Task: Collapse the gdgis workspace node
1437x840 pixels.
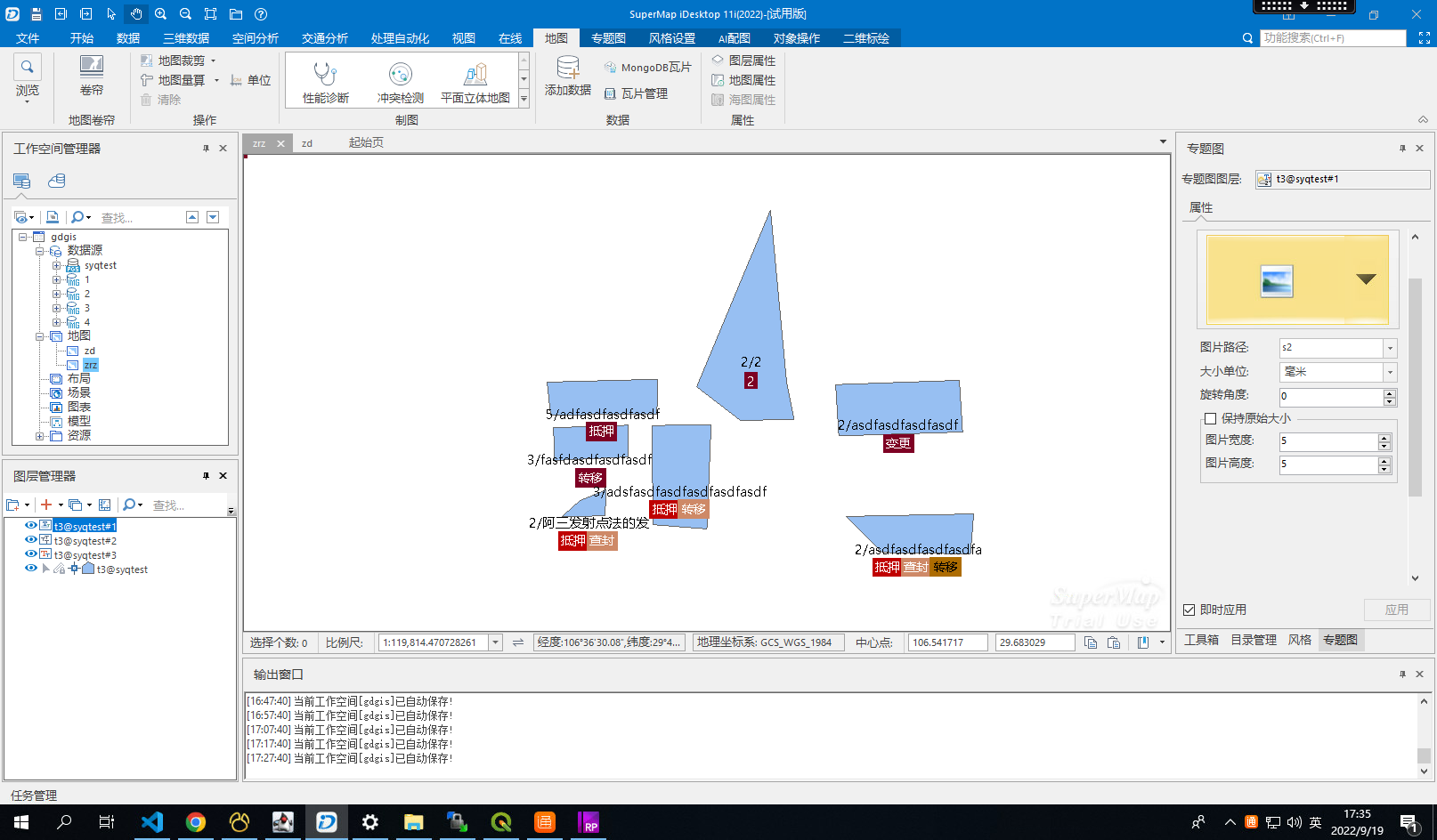Action: [x=22, y=237]
